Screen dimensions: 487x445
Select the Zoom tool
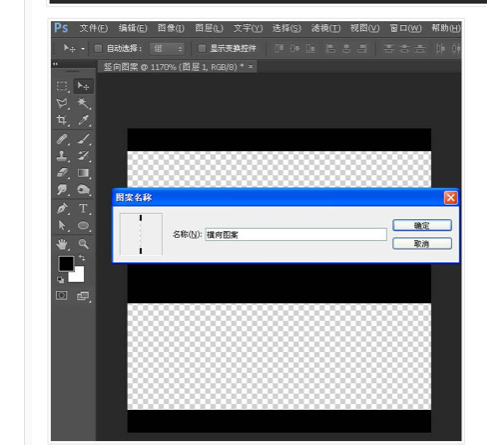pyautogui.click(x=83, y=244)
